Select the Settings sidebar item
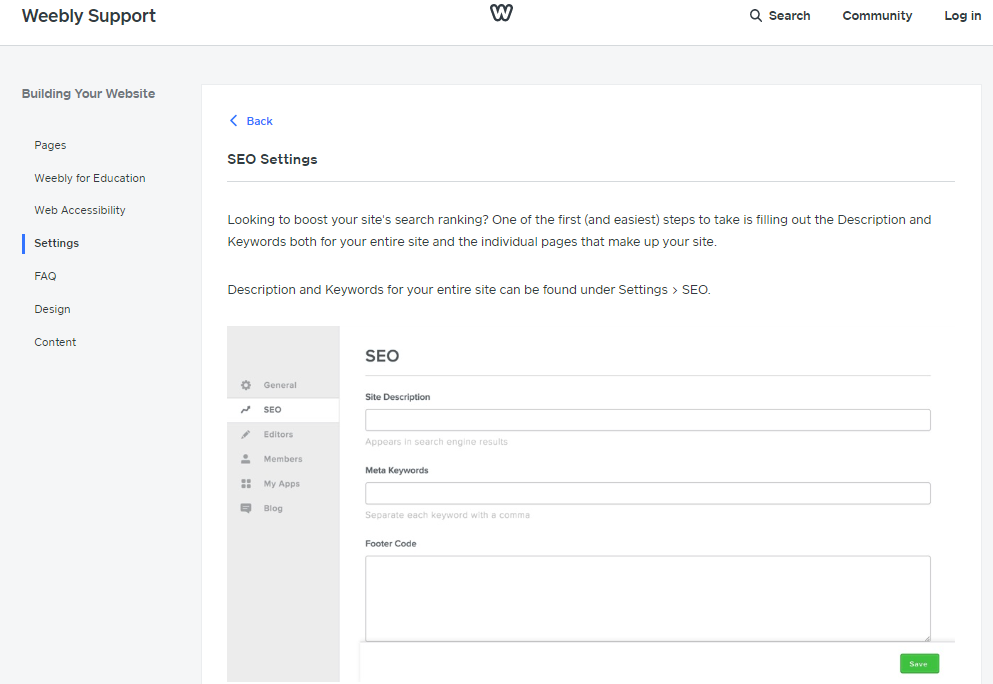This screenshot has height=684, width=993. point(56,243)
